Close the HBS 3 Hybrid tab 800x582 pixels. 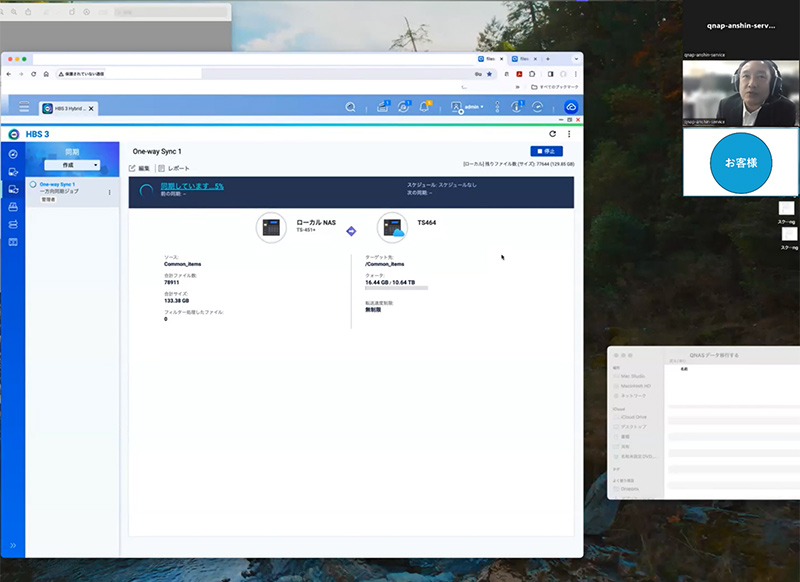click(91, 109)
